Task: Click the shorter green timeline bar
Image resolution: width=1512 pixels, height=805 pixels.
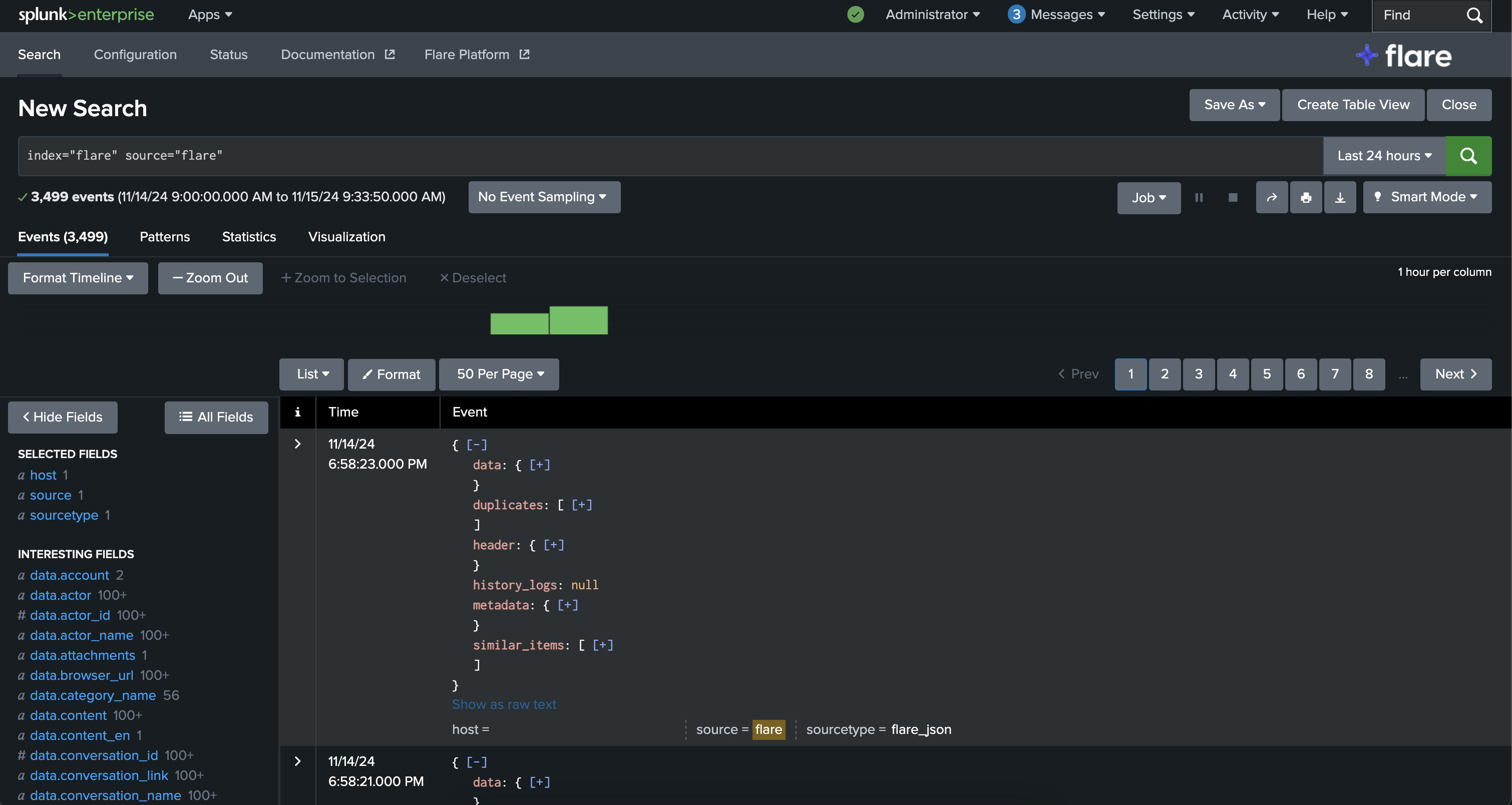Action: (519, 324)
